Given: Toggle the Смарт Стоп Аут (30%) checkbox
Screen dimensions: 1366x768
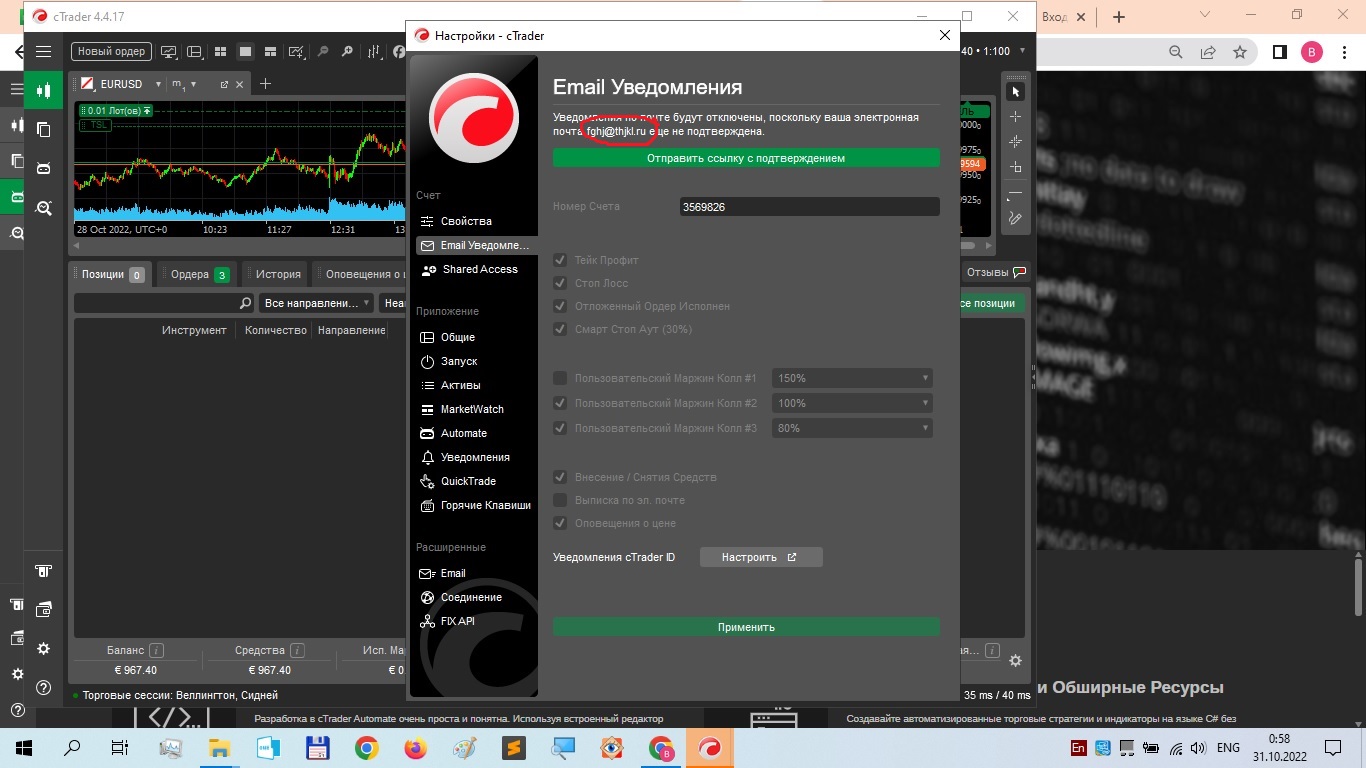Looking at the screenshot, I should click(x=560, y=329).
